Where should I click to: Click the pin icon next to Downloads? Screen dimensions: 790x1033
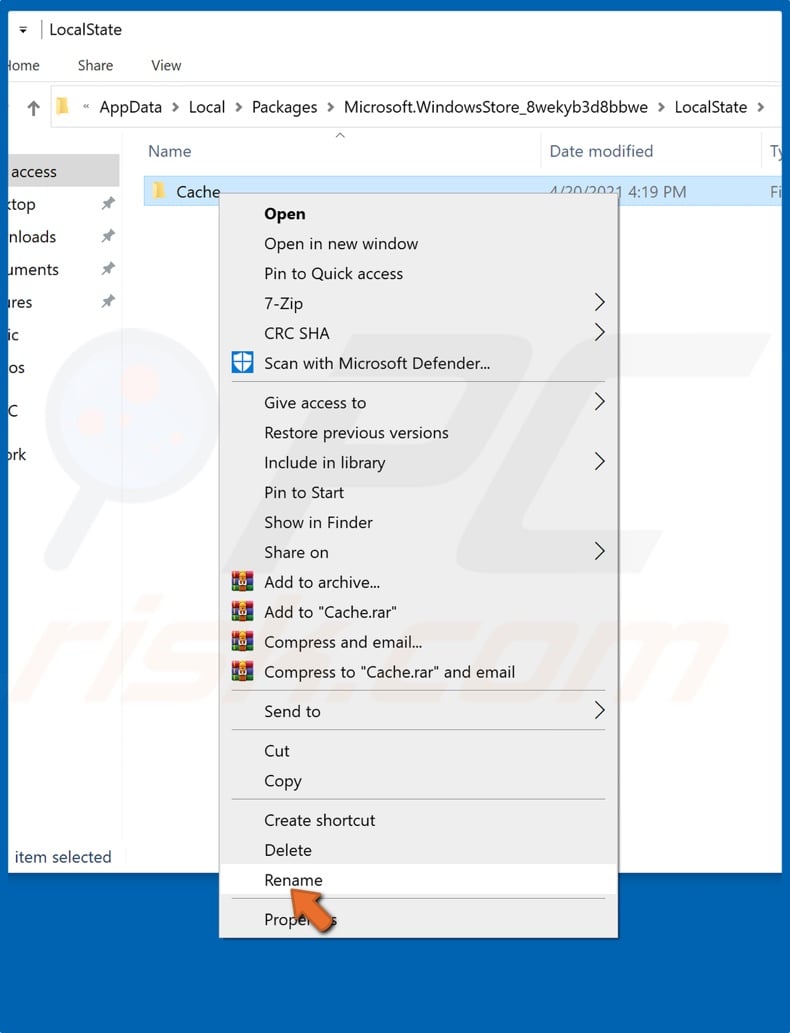click(108, 236)
